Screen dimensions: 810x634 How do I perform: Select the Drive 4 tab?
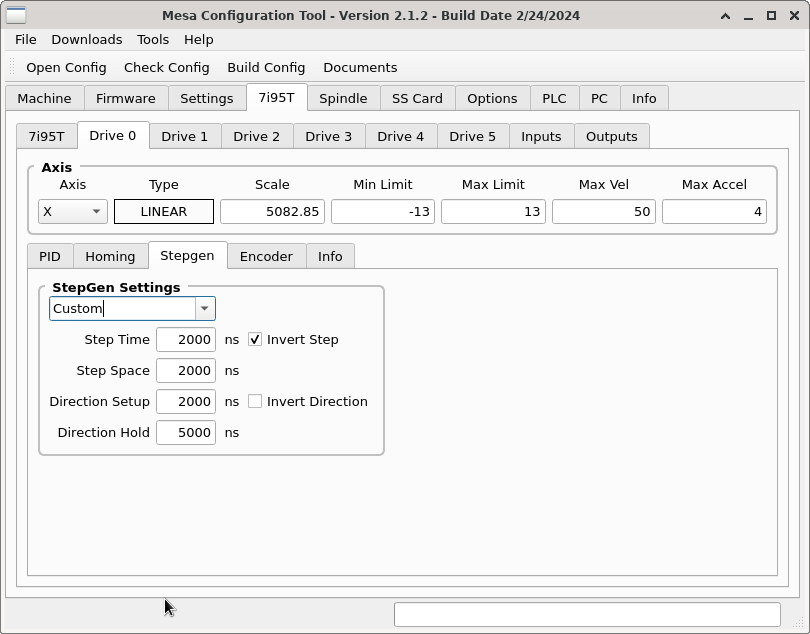click(400, 136)
